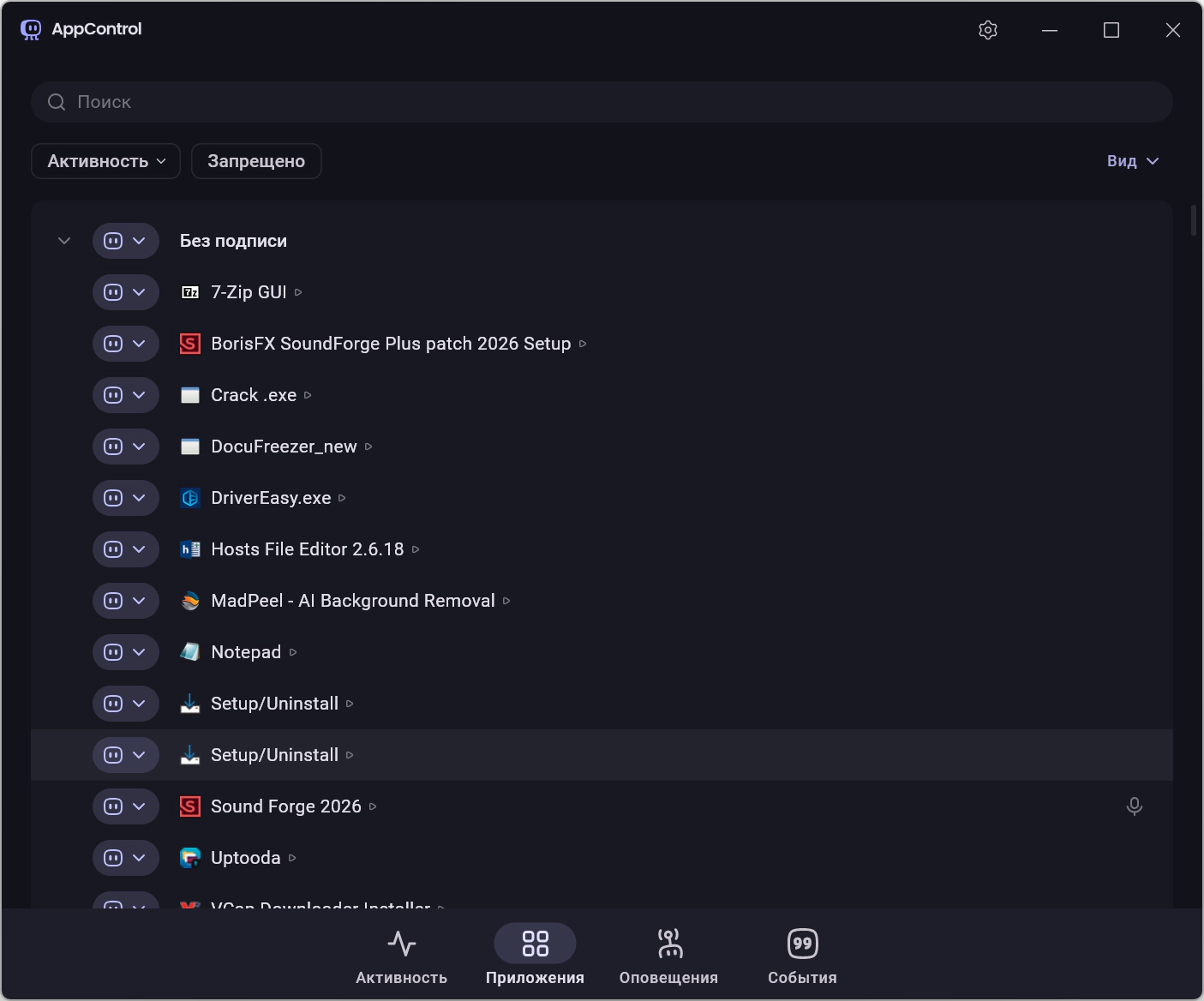The image size is (1204, 1001).
Task: Expand details arrow next to Crack .exe
Action: [308, 395]
